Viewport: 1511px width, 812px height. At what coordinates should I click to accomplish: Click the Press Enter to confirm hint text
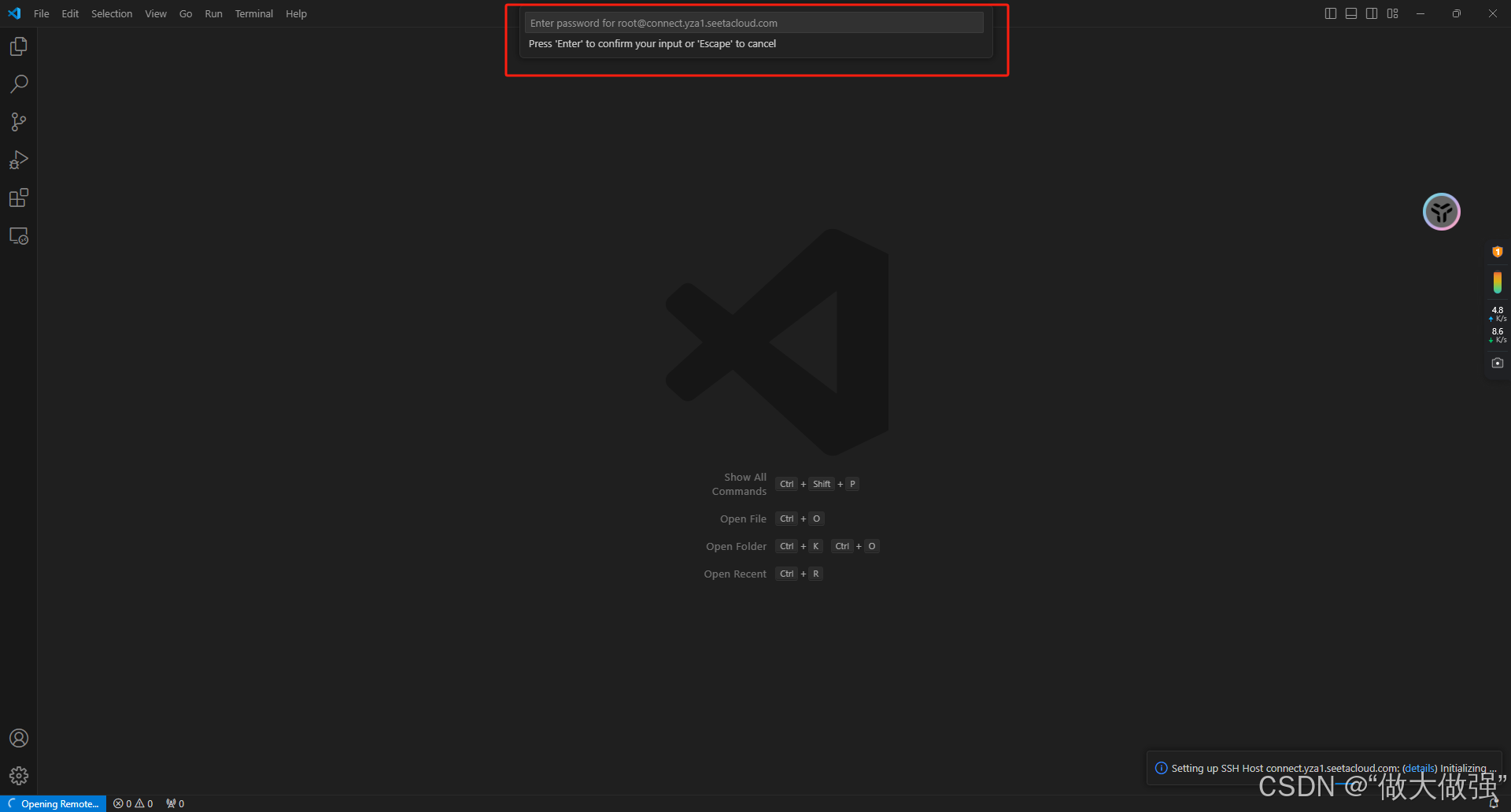652,43
